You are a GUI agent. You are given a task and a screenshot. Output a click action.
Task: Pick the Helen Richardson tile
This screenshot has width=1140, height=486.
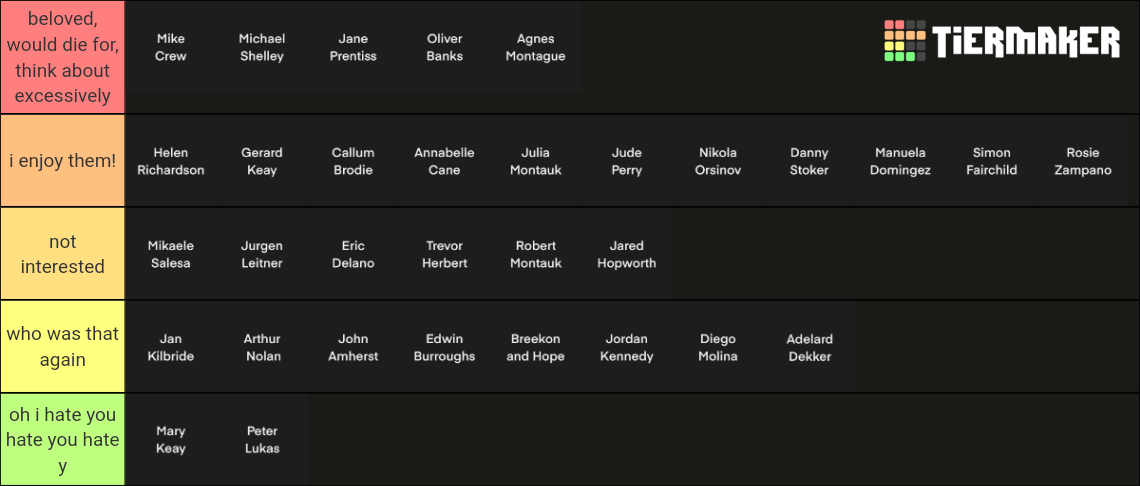tap(171, 161)
